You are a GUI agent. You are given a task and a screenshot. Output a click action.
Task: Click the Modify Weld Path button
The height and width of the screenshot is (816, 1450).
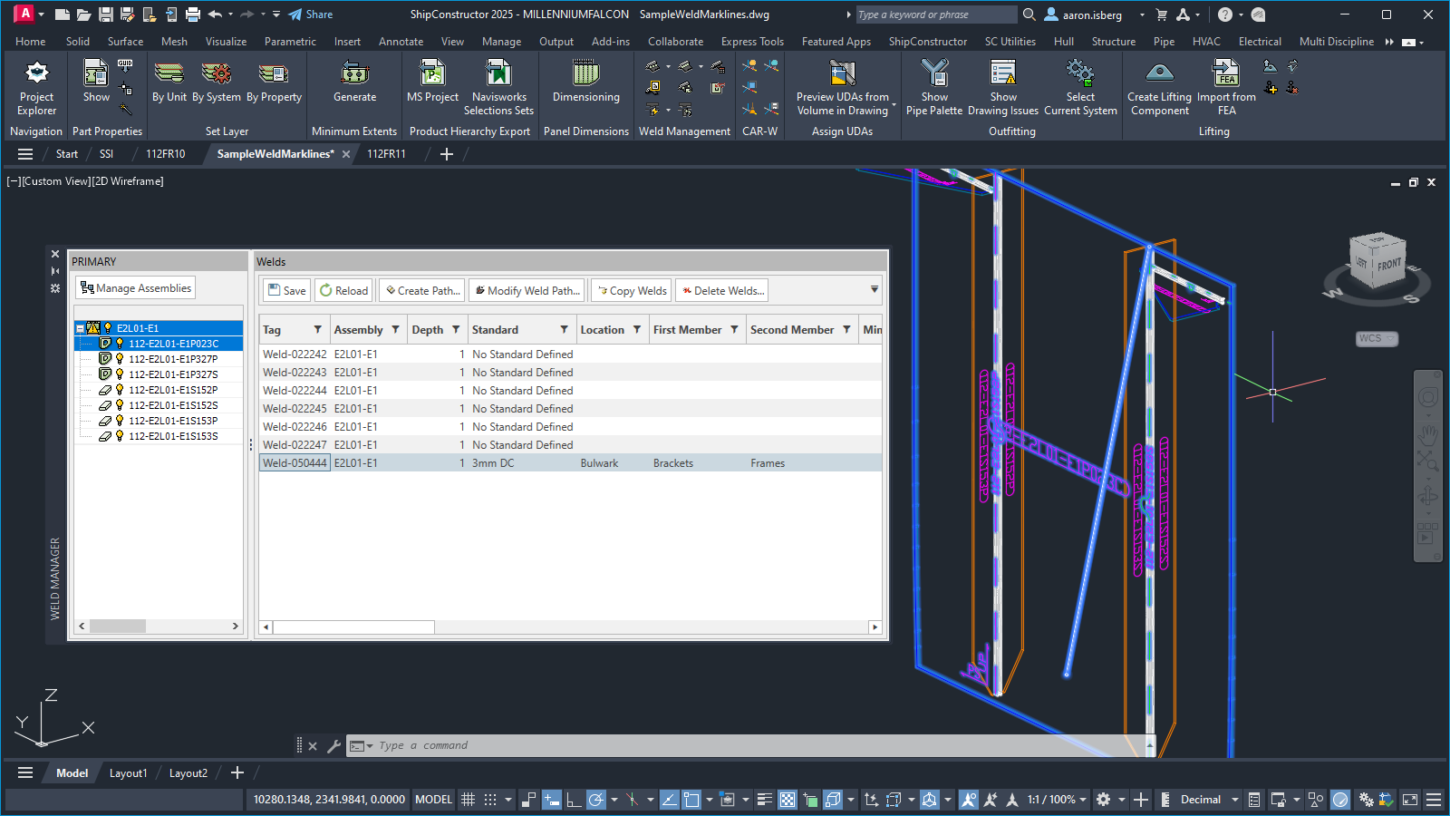click(x=526, y=290)
